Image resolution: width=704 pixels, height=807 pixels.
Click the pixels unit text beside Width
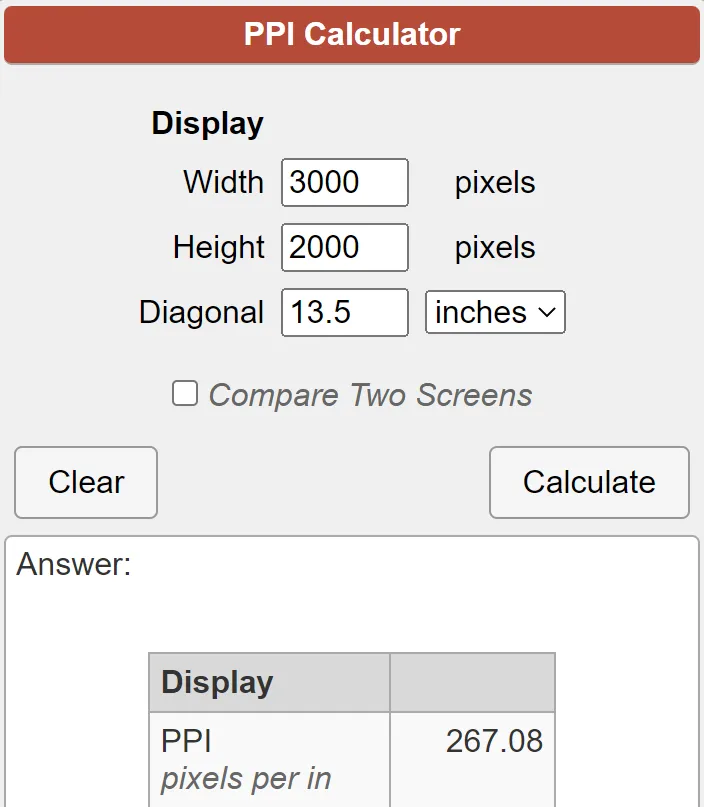tap(495, 183)
